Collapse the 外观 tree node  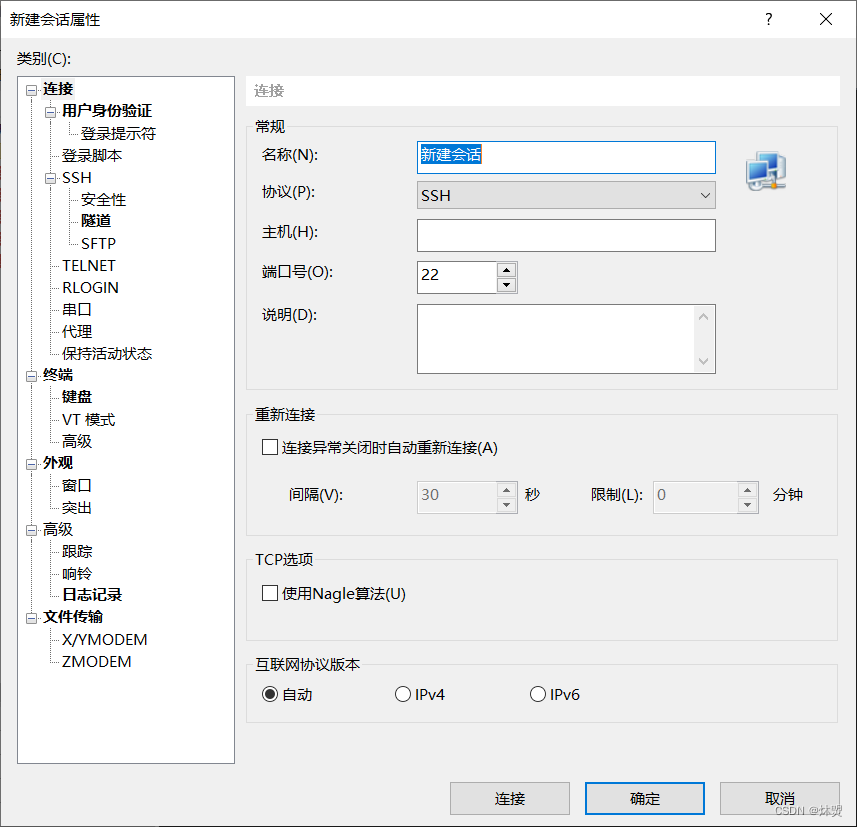(x=32, y=464)
